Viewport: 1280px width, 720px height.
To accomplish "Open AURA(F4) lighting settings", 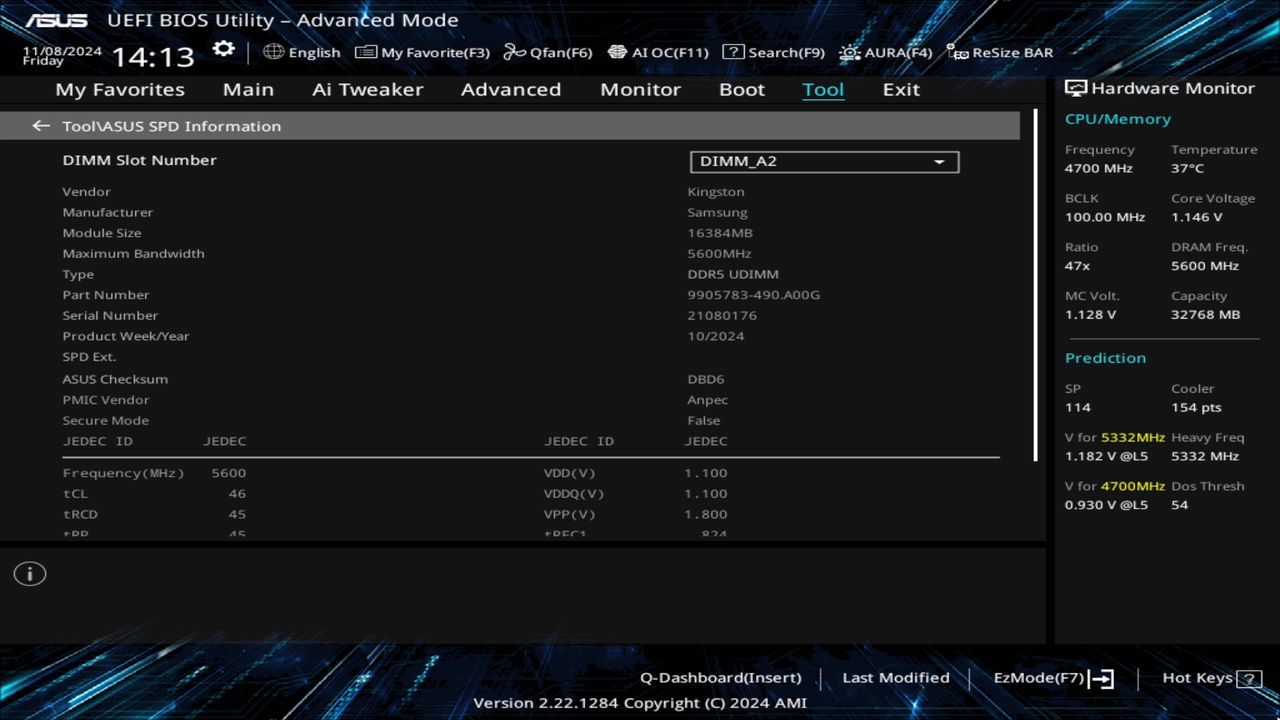I will [x=886, y=52].
